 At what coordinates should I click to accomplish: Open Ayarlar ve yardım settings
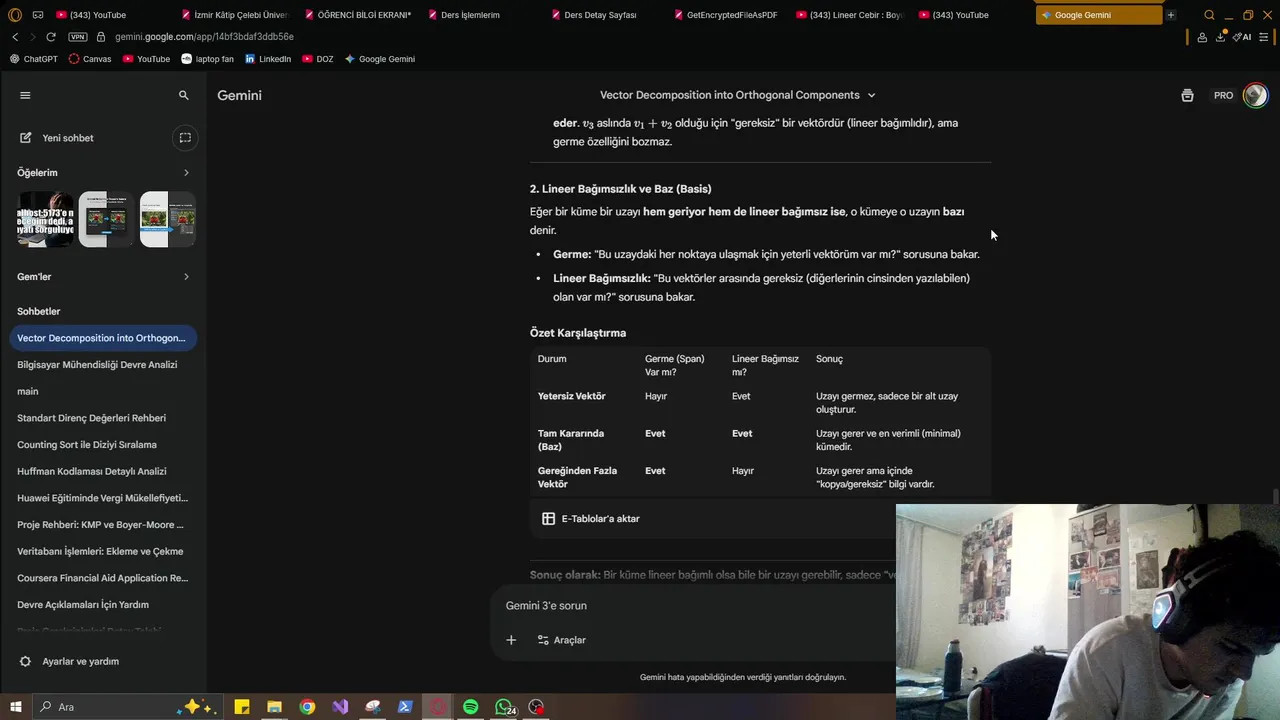69,661
